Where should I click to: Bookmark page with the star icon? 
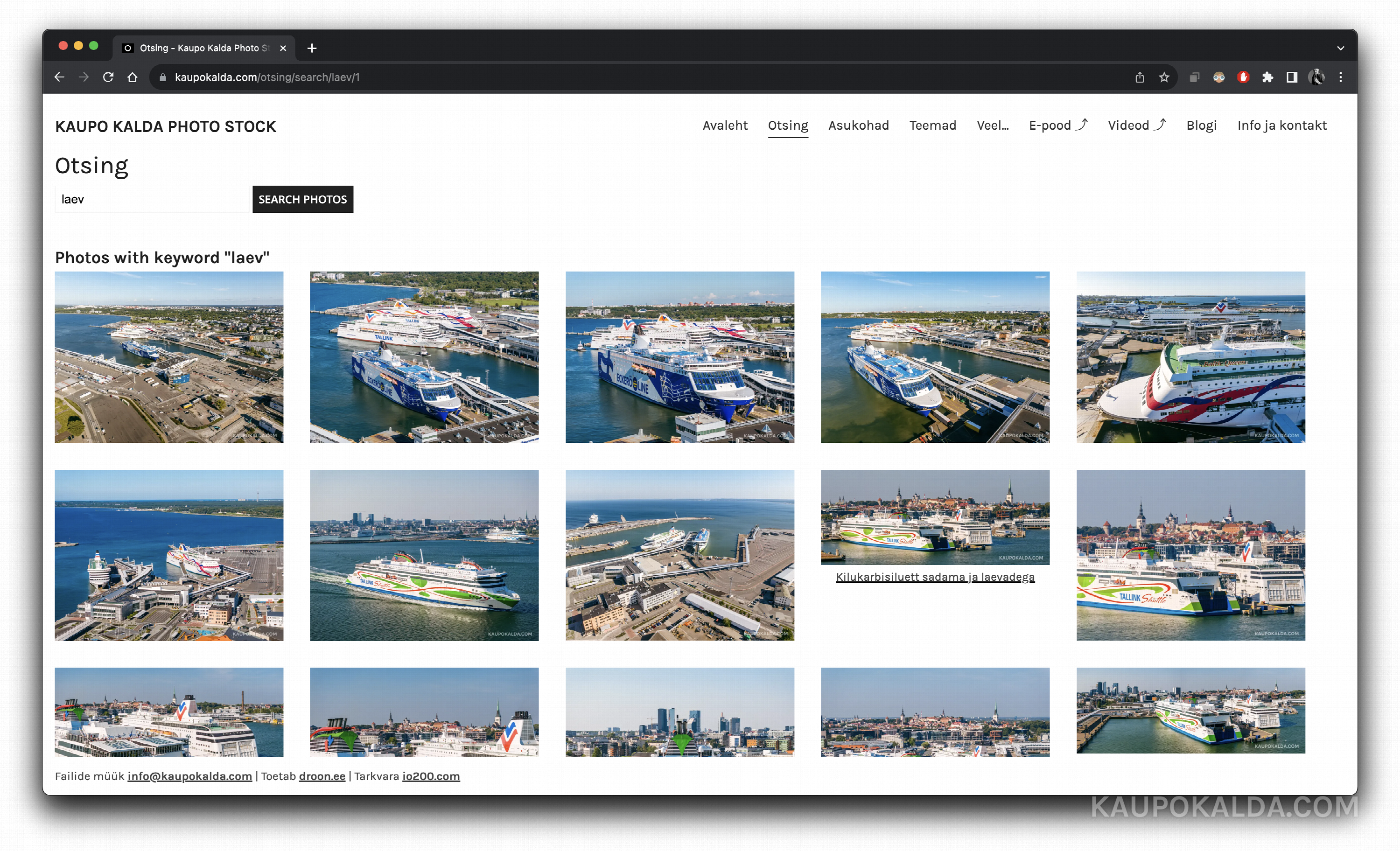1164,77
